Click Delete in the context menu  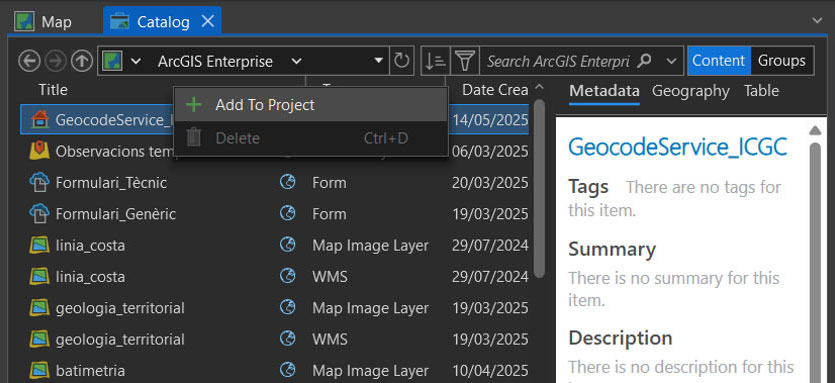point(310,138)
